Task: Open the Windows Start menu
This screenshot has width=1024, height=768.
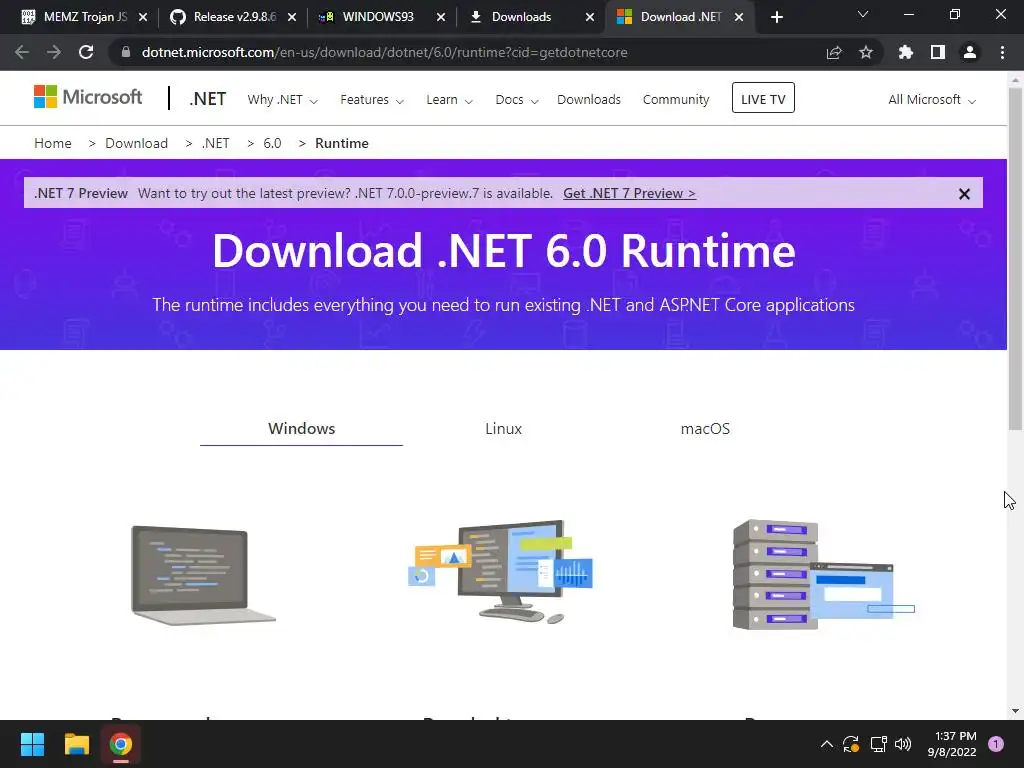Action: (32, 744)
